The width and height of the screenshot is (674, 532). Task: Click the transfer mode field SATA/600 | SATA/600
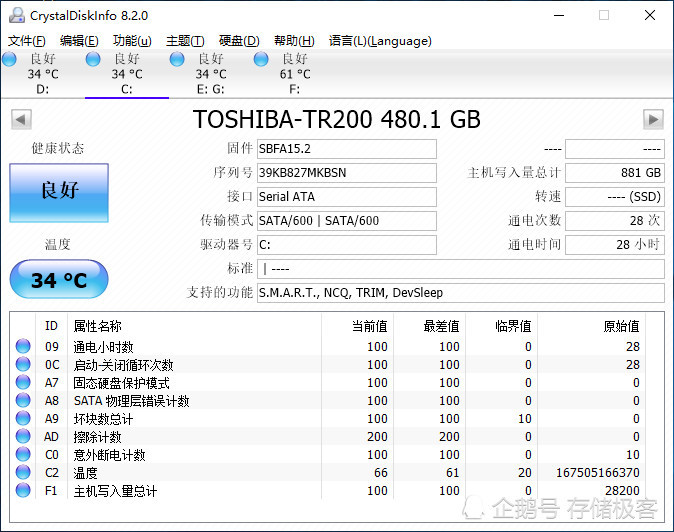(x=347, y=221)
